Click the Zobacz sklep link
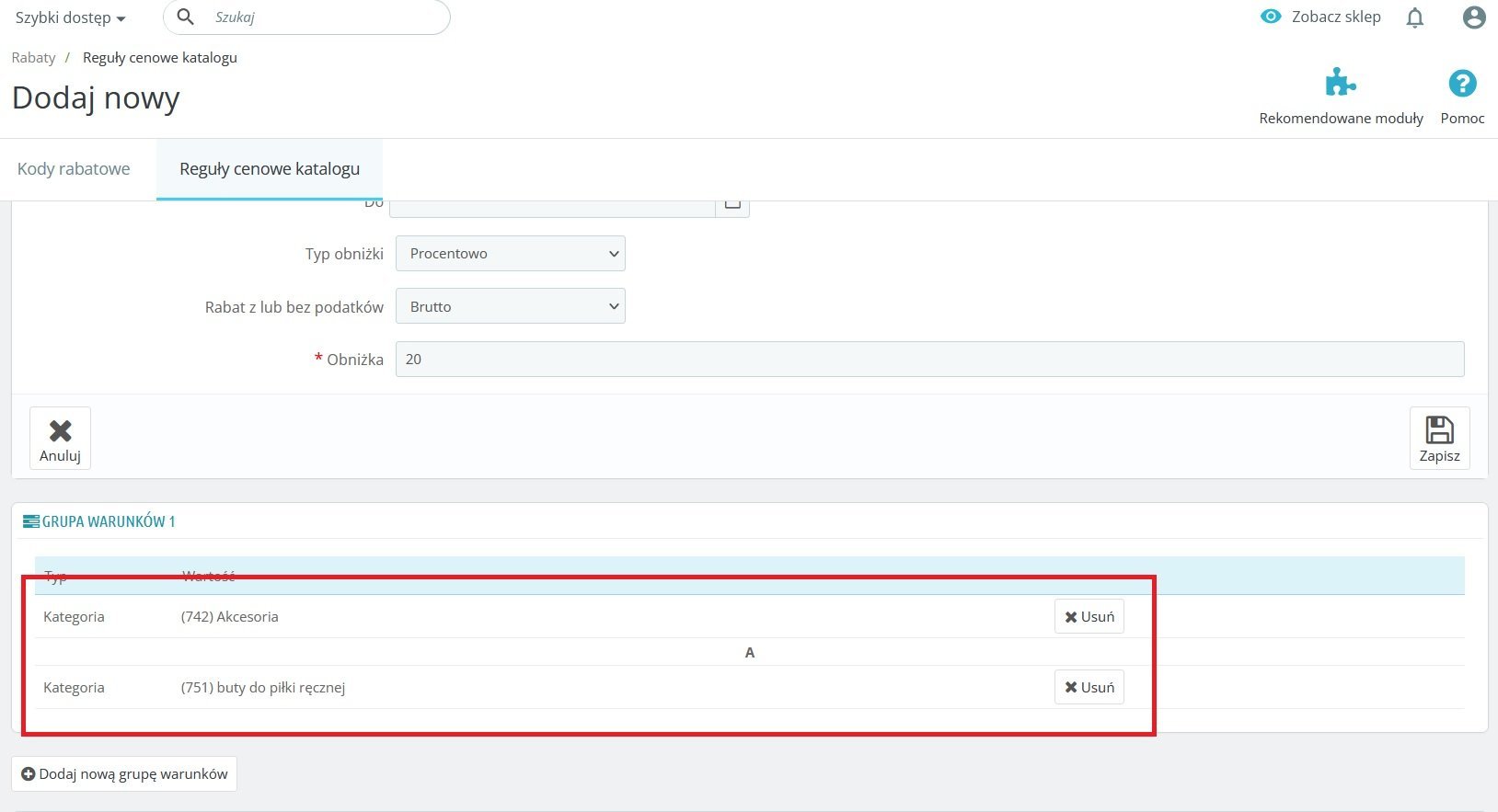1498x812 pixels. pos(1336,17)
